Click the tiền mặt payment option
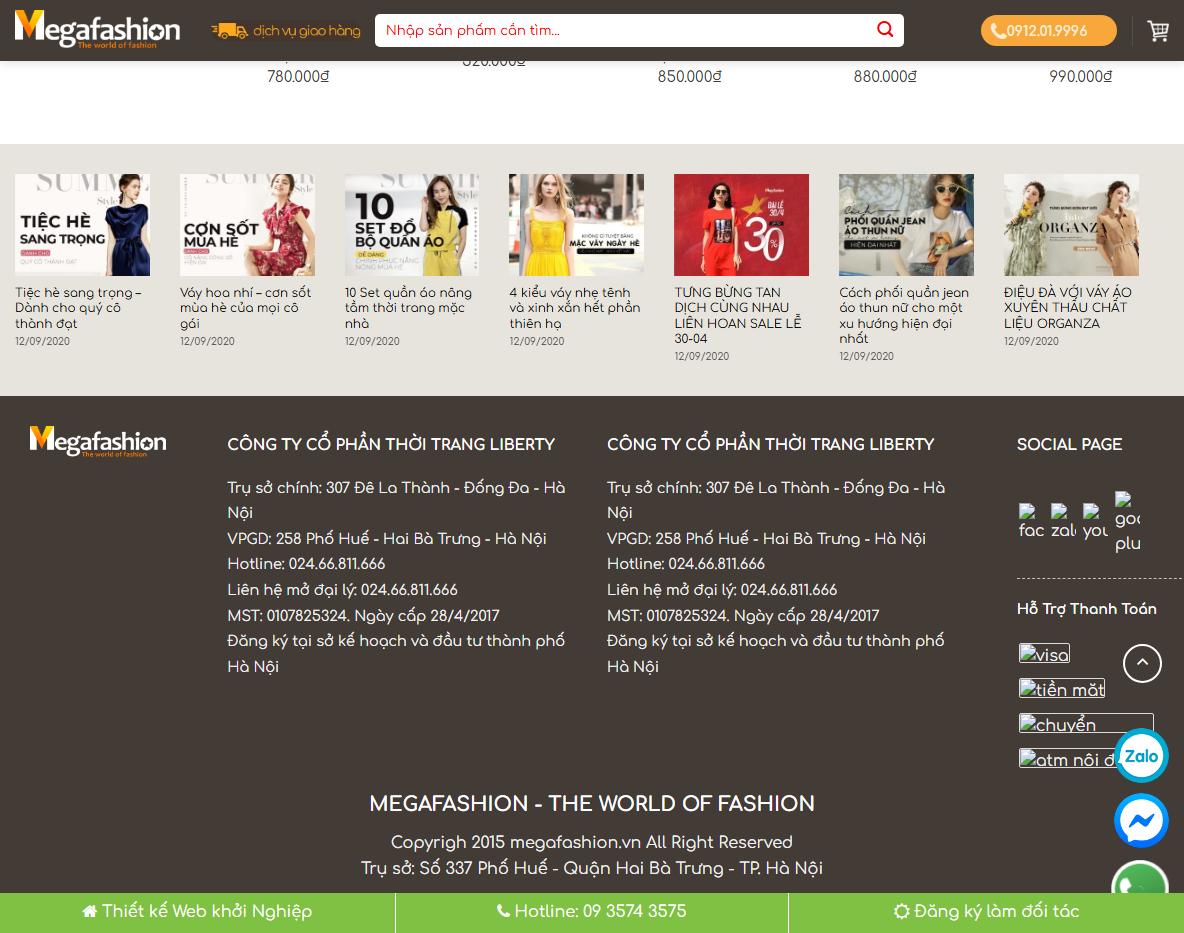Screen dimensions: 1184x933 [1061, 688]
